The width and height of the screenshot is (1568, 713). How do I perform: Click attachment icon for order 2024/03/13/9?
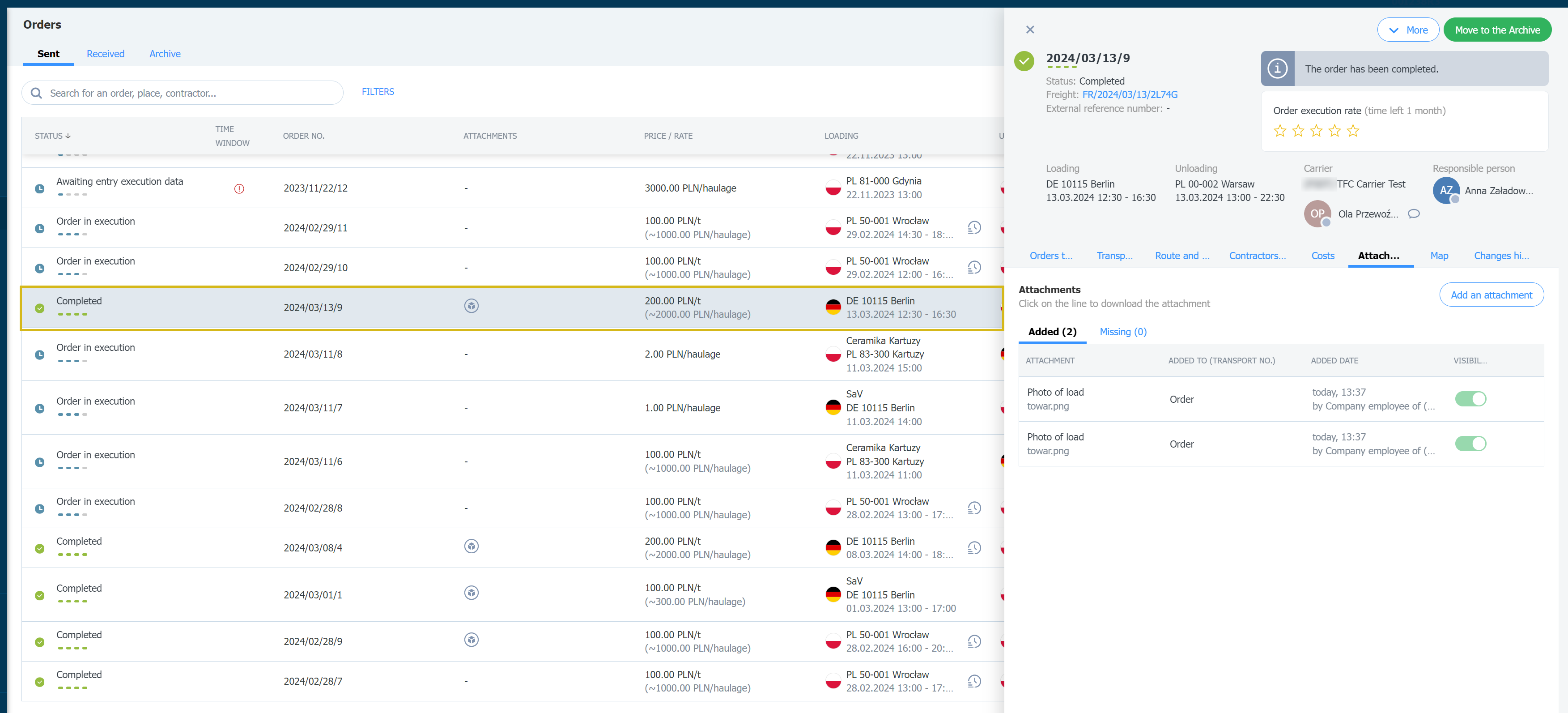coord(471,306)
